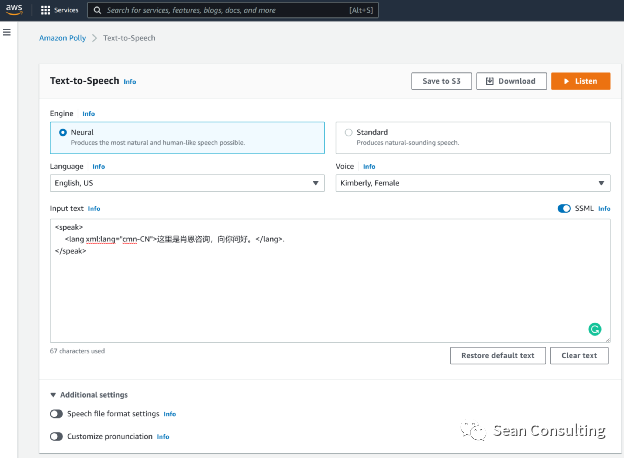Click Text-to-Speech breadcrumb text
624x458 pixels.
tap(129, 38)
